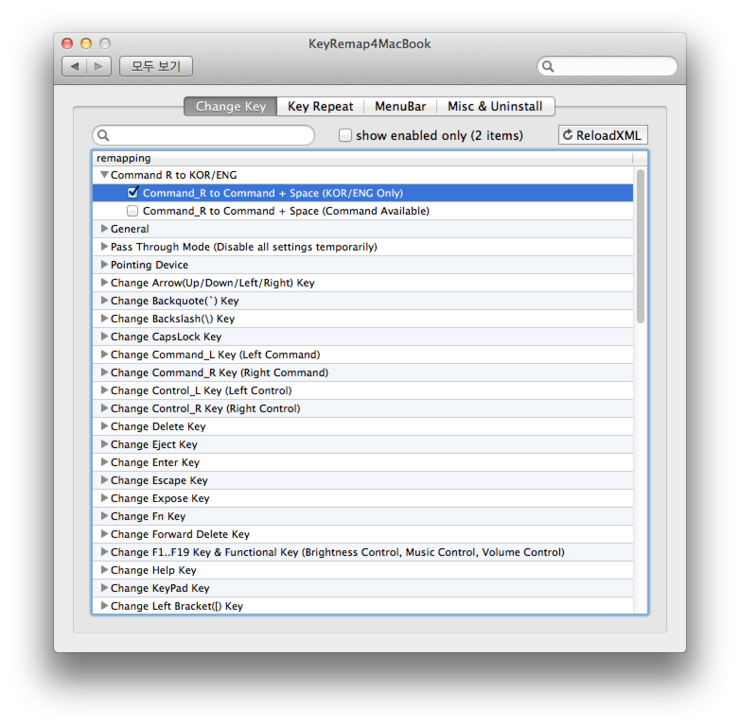Click the remapping column header

[x=362, y=158]
